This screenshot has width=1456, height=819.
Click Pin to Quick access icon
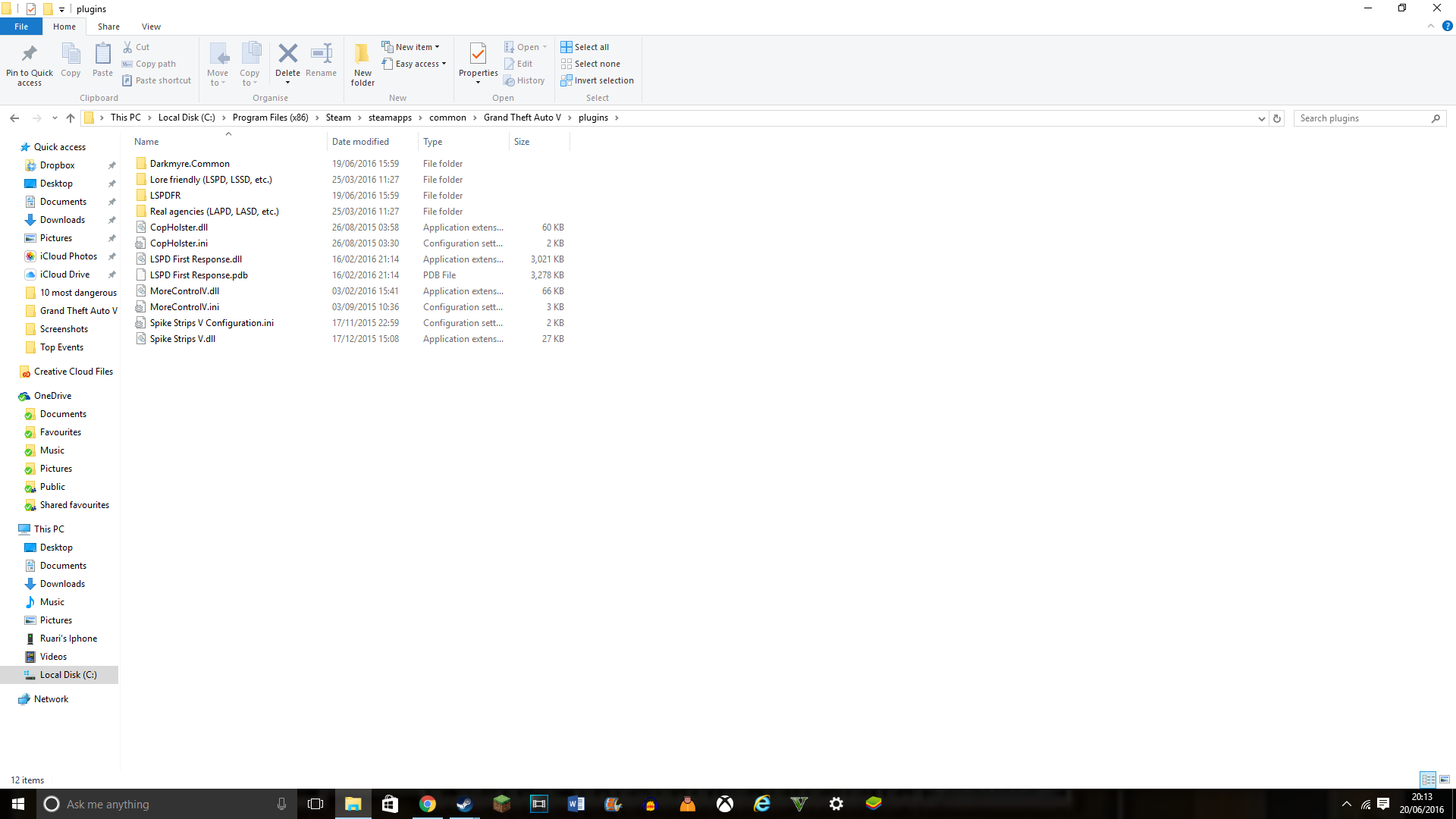point(30,54)
